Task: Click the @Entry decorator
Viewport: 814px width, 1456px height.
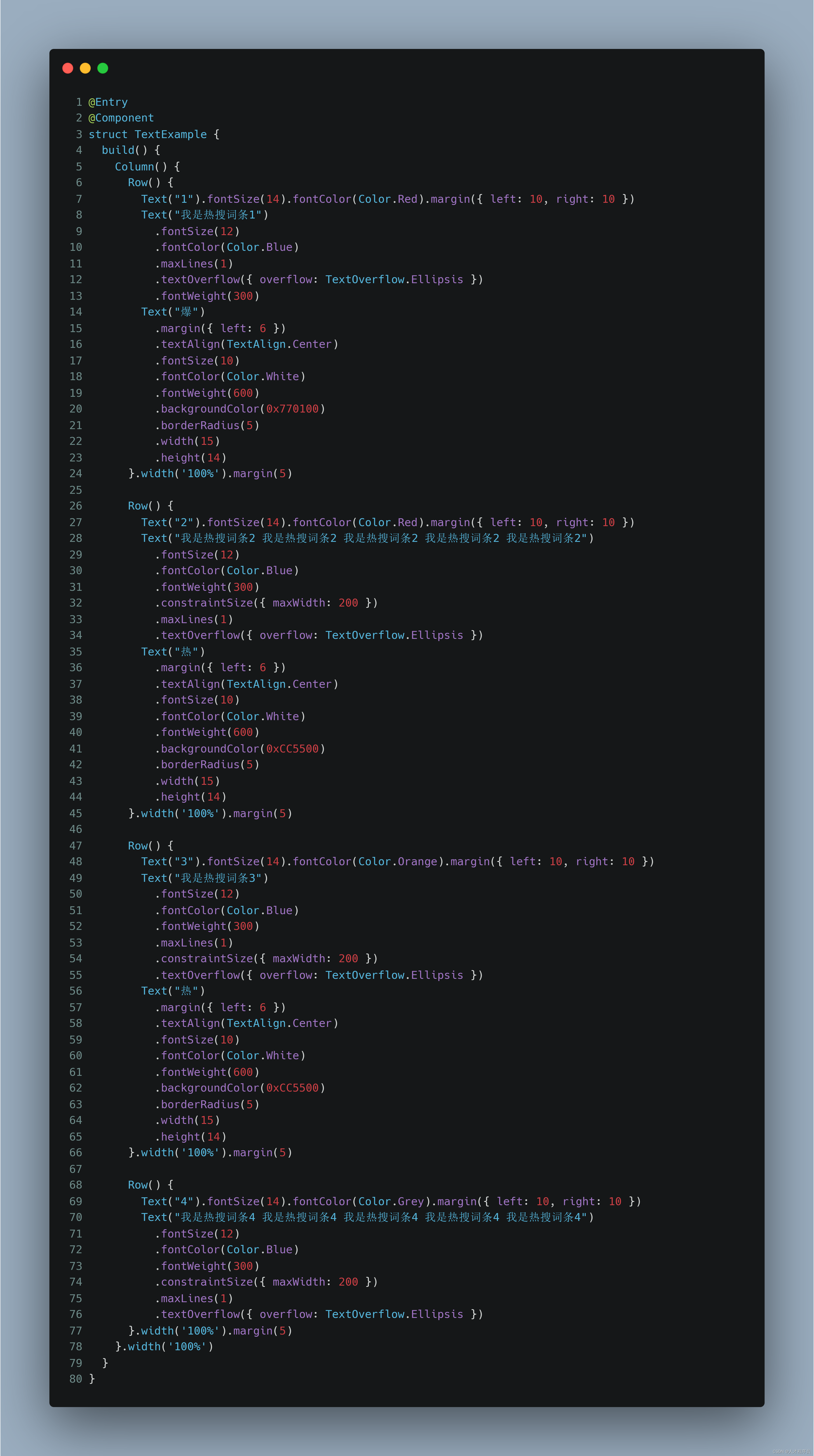Action: point(108,102)
